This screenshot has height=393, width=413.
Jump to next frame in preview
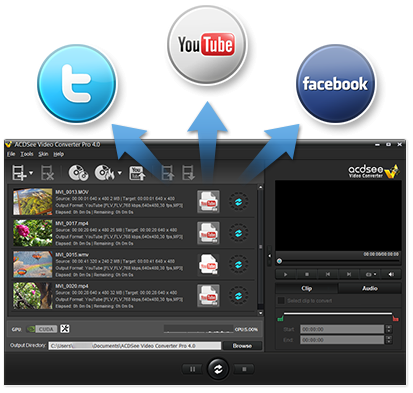[349, 274]
